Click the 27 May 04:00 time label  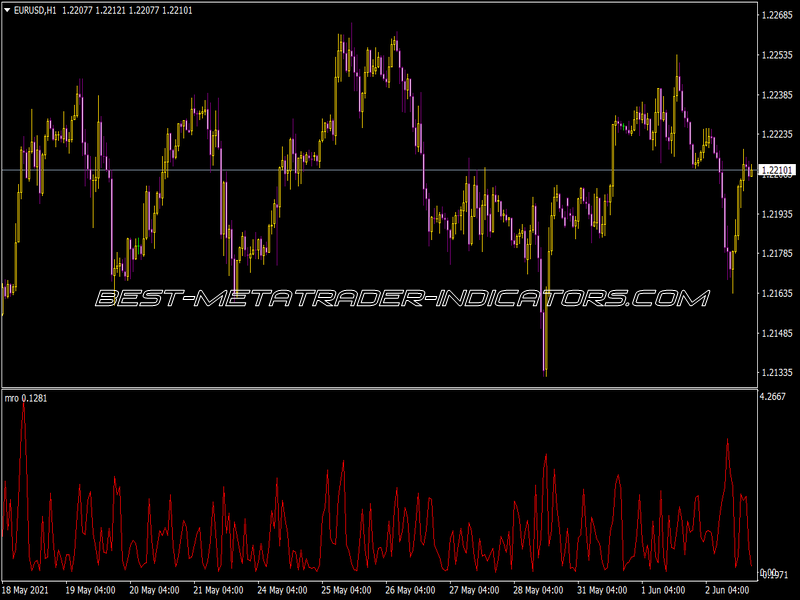point(474,590)
